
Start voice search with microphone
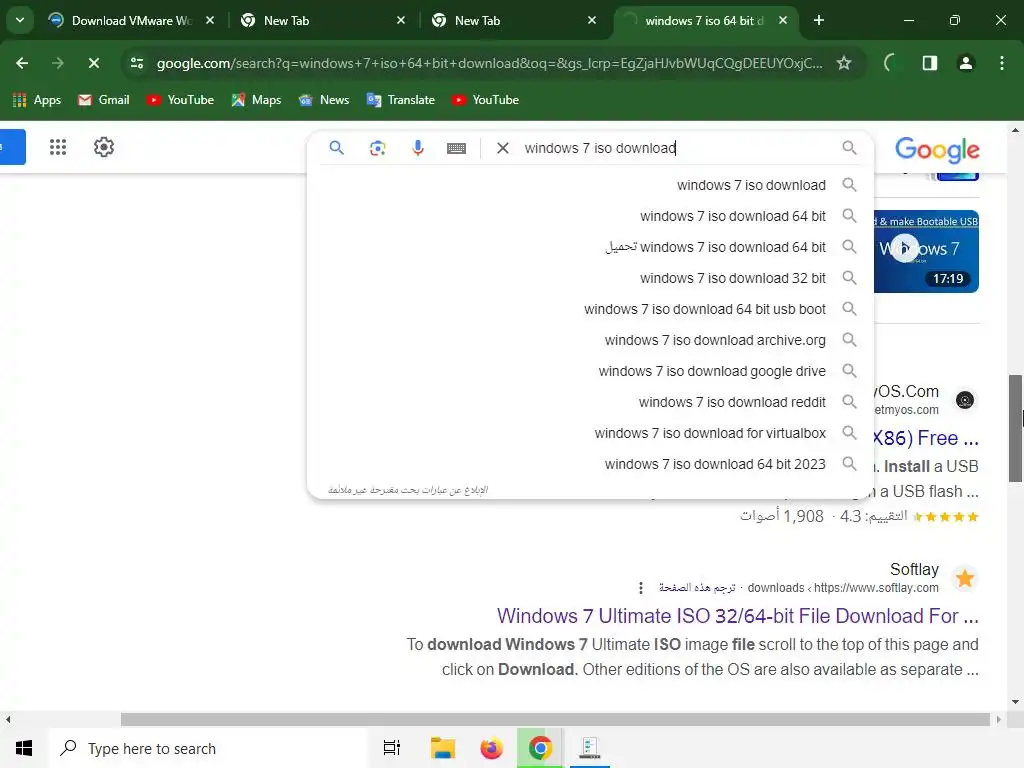(418, 148)
